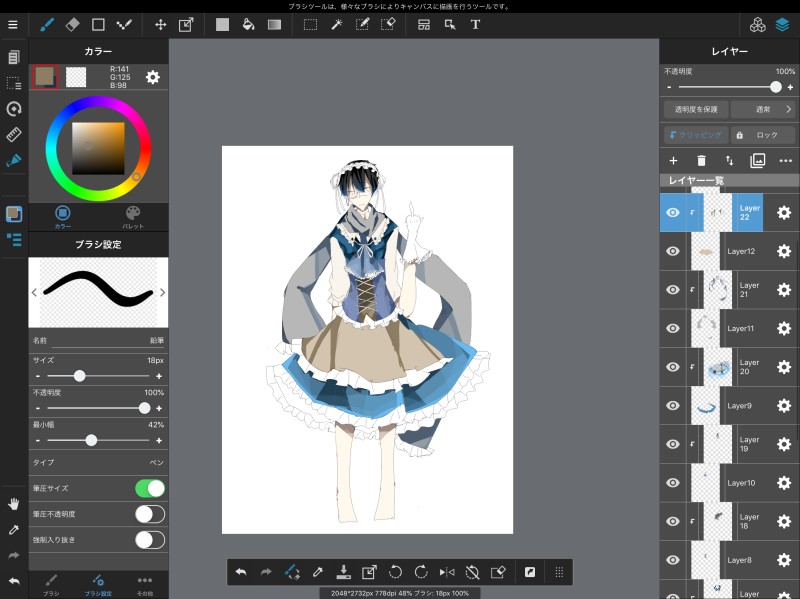
Task: Select the Shape rectangle tool
Action: pyautogui.click(x=98, y=24)
